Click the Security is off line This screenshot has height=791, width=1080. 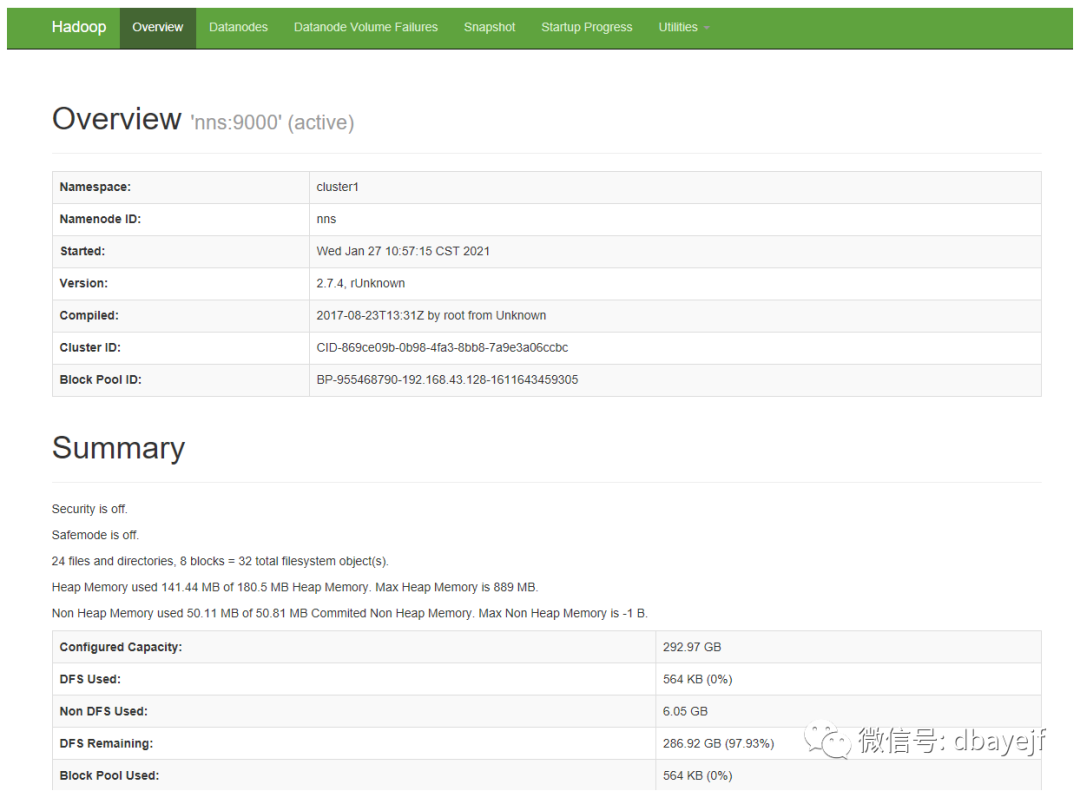[90, 509]
